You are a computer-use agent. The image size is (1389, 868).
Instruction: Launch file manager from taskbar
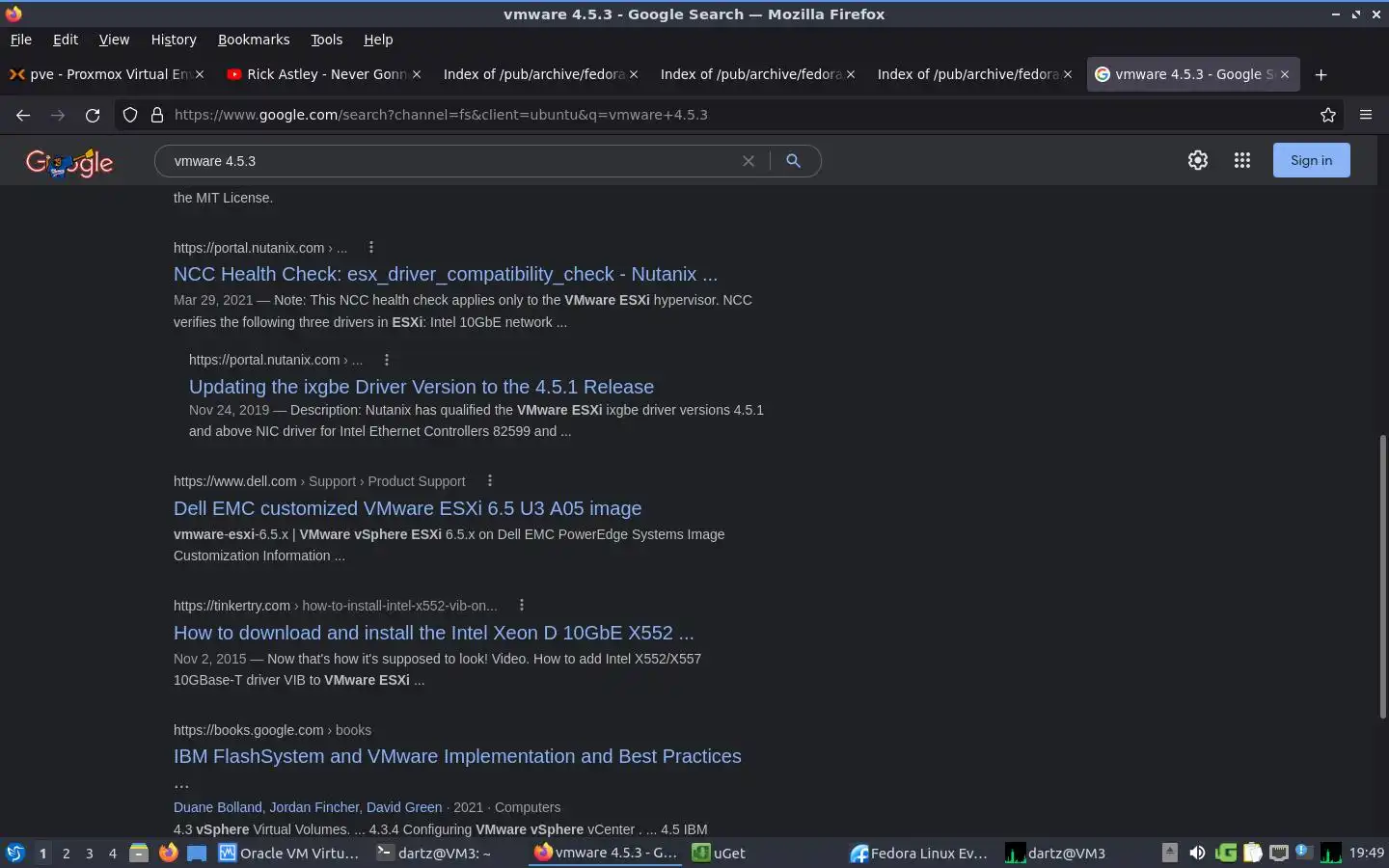139,853
